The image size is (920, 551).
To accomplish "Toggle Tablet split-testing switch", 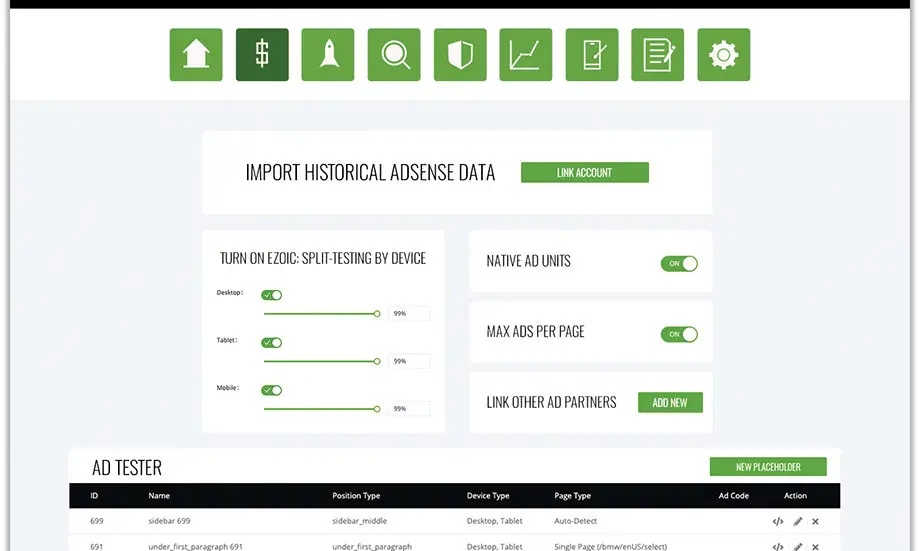I will [x=272, y=342].
